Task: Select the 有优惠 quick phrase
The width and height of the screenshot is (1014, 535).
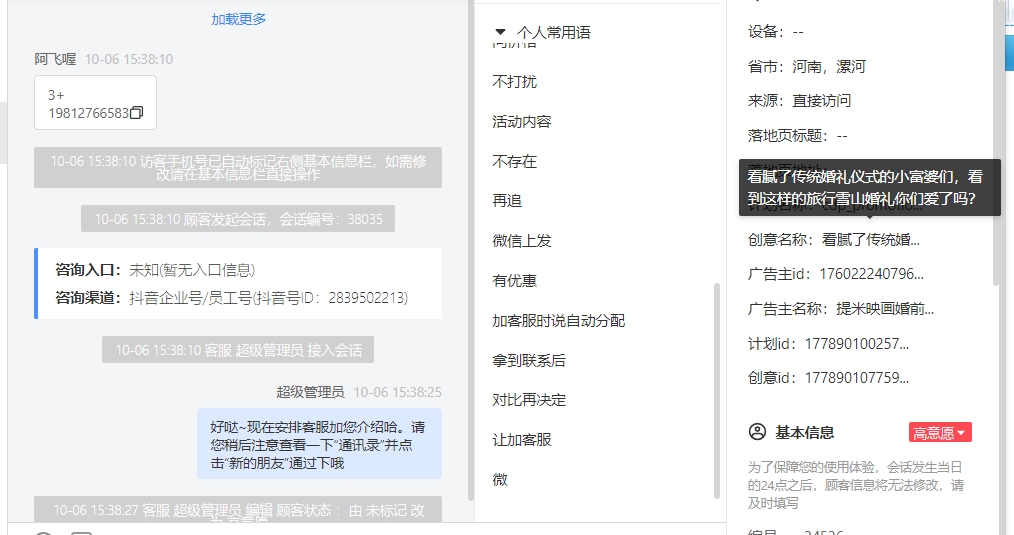Action: click(515, 280)
